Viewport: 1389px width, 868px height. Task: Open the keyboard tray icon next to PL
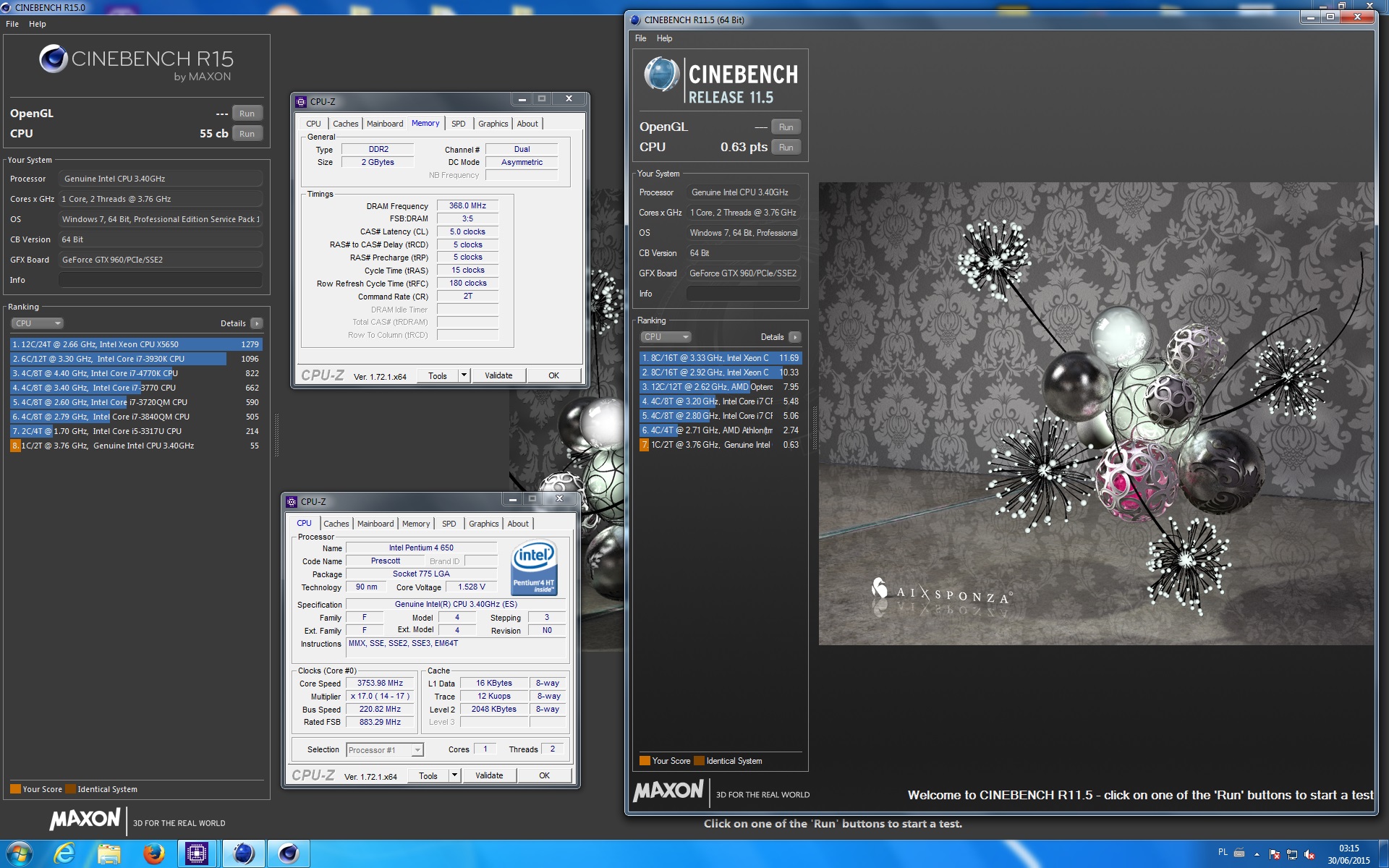coord(1239,852)
